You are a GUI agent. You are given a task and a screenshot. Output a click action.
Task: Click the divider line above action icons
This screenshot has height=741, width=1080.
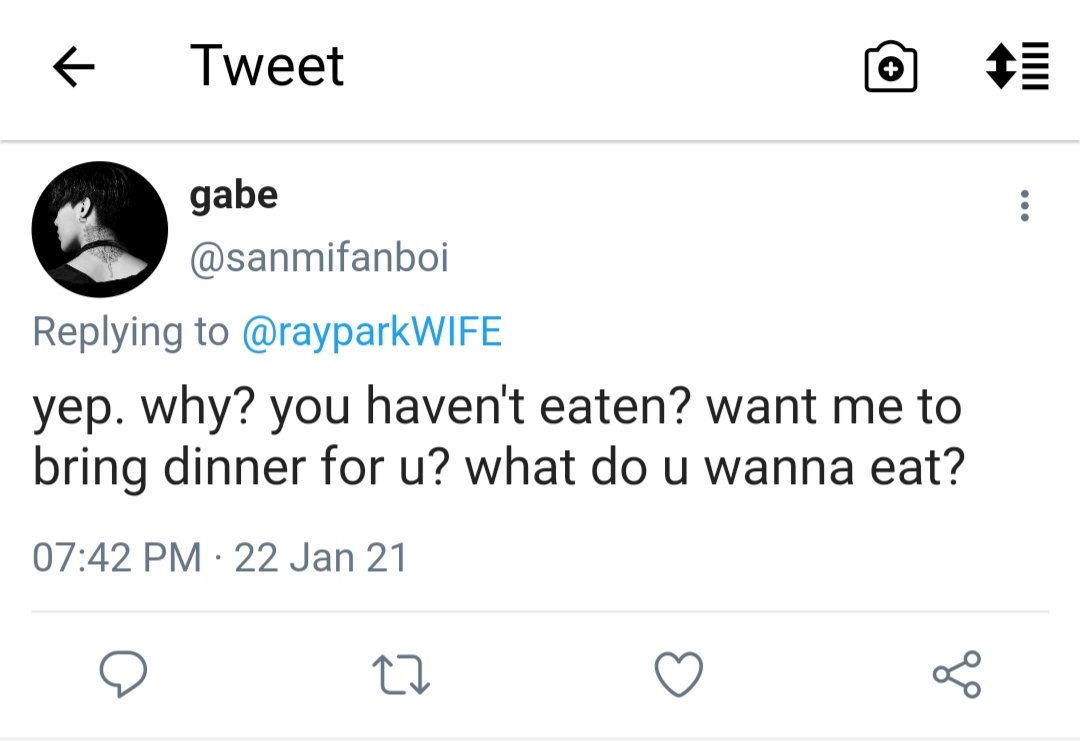(x=540, y=611)
